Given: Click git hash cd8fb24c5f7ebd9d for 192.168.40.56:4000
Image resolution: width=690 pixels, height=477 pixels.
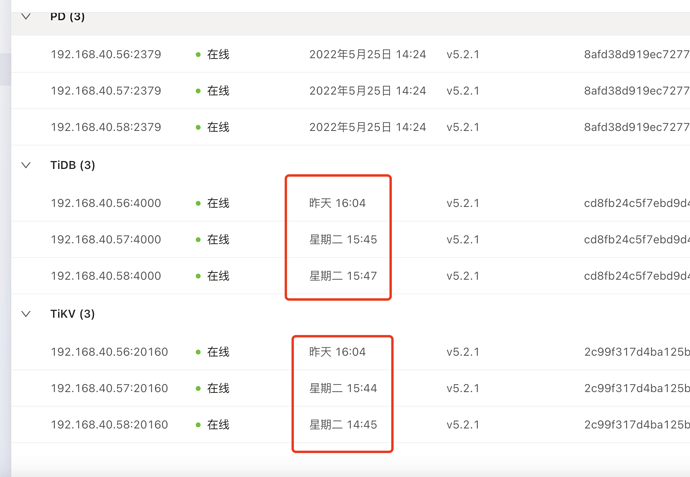Looking at the screenshot, I should coord(636,203).
